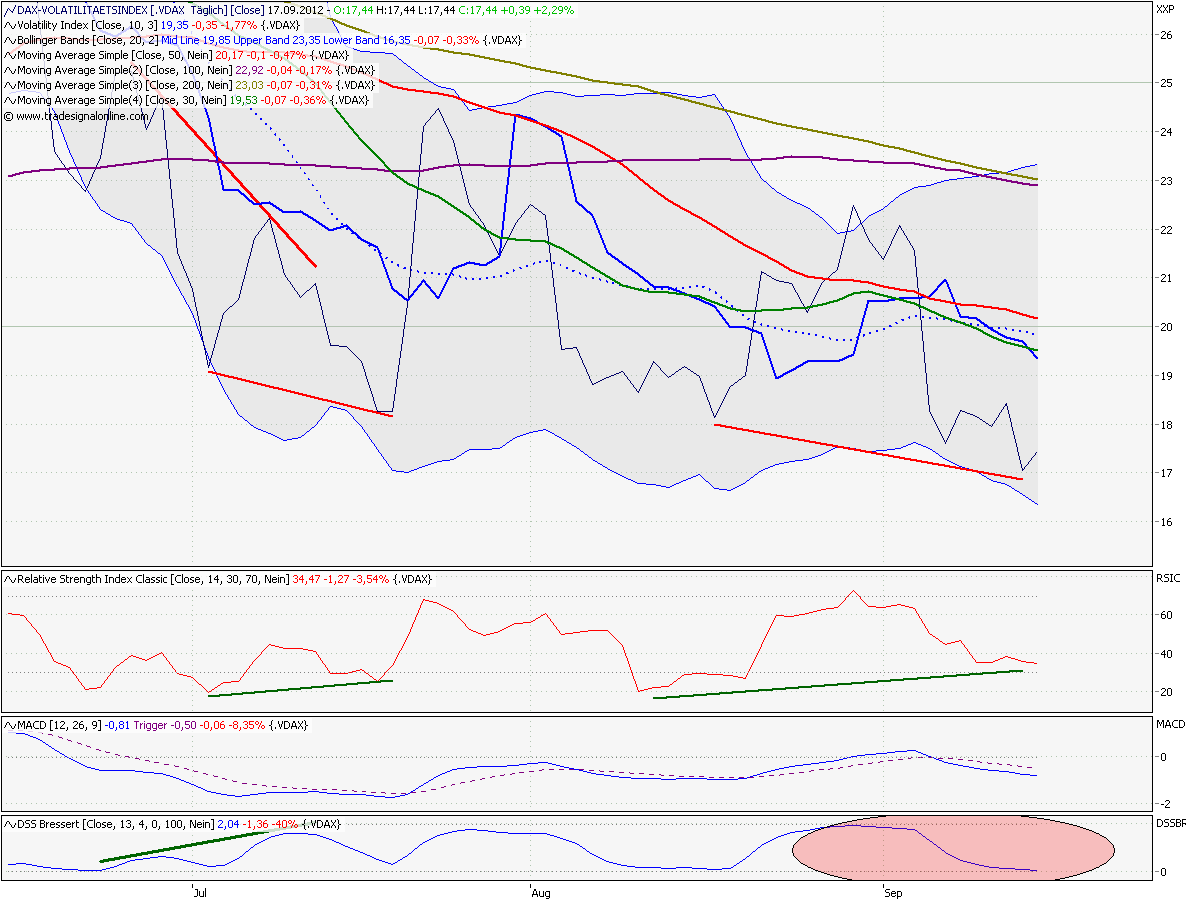Select the pink ellipse annotation in DSS Bressert

tap(950, 850)
